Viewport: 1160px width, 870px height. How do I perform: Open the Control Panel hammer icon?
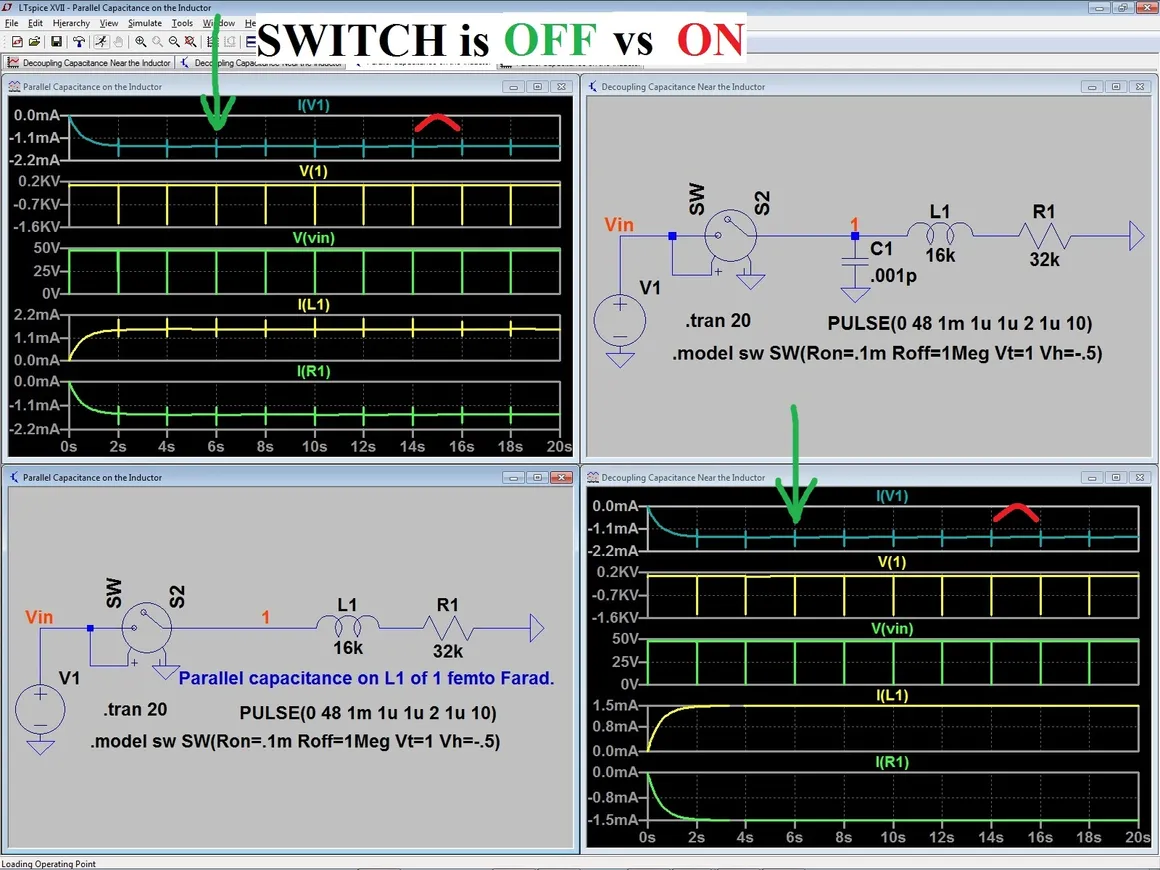pyautogui.click(x=79, y=42)
